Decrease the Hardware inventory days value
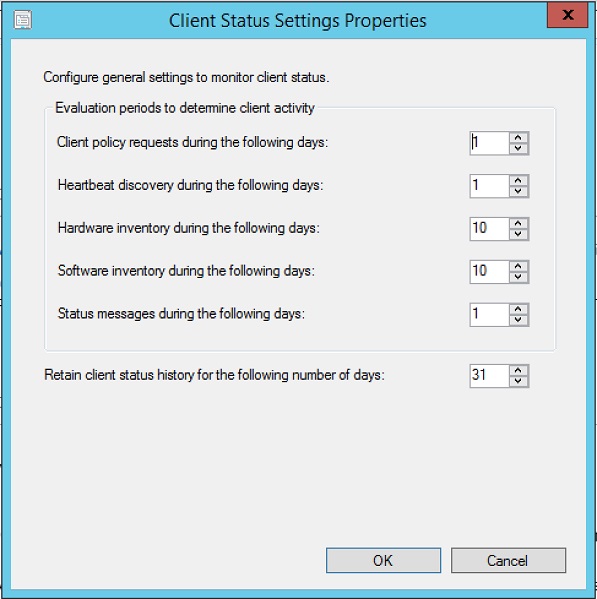 tap(518, 234)
